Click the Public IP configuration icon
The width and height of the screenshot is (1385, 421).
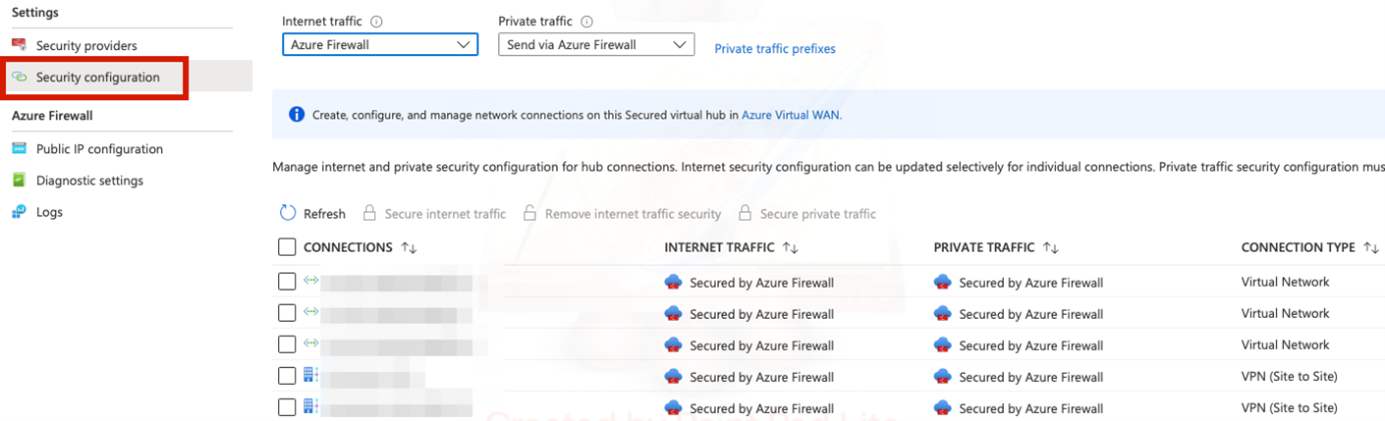19,149
